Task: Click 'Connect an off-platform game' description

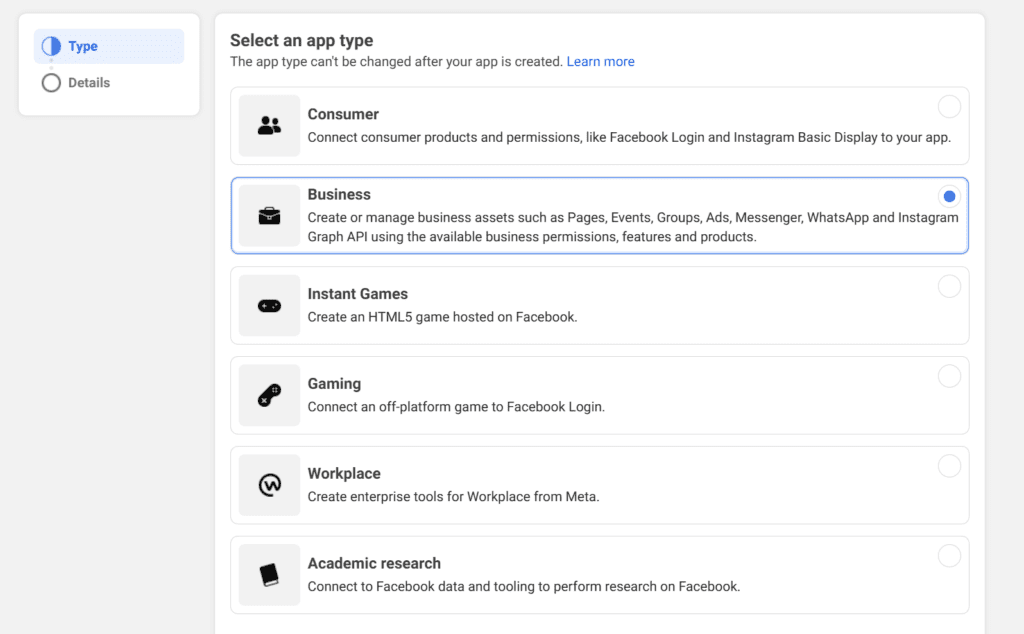Action: coord(456,407)
